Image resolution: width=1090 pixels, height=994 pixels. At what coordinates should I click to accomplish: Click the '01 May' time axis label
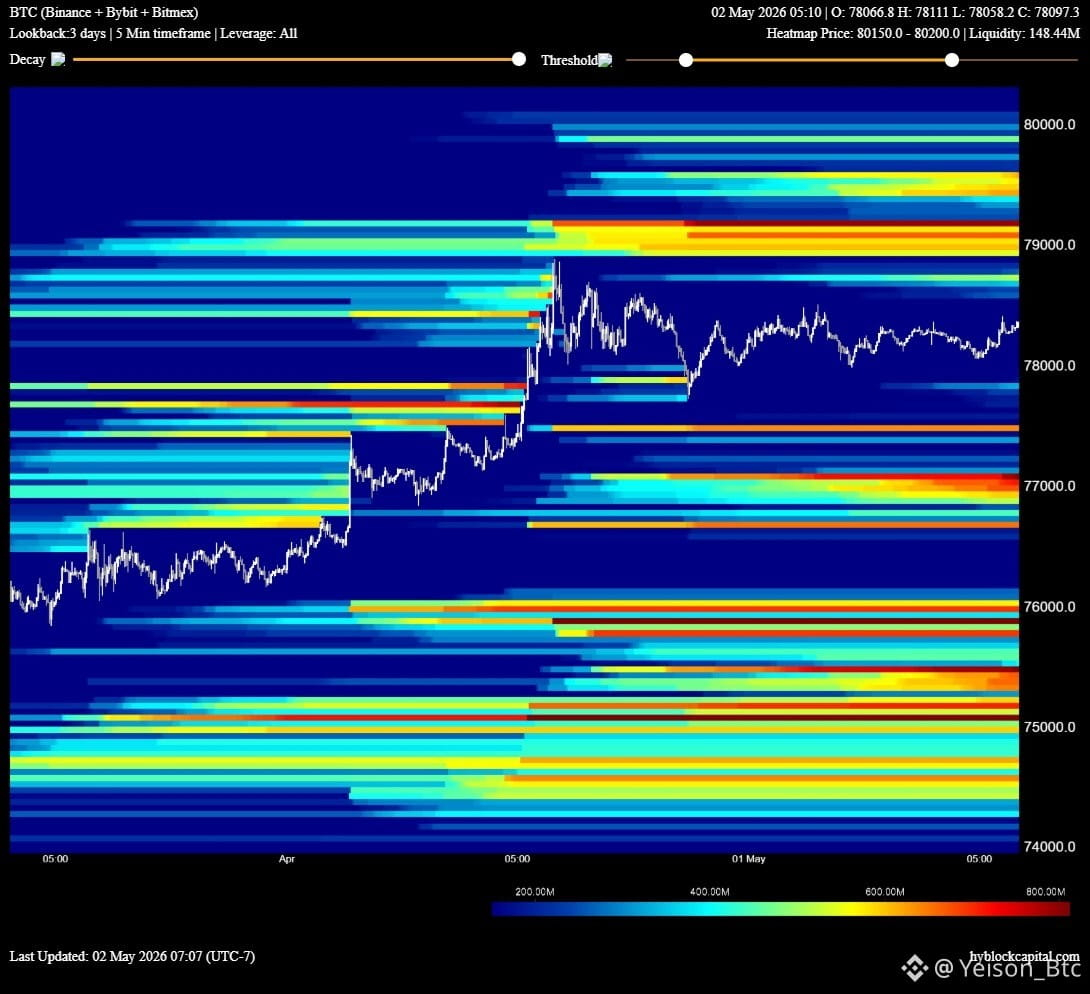748,859
